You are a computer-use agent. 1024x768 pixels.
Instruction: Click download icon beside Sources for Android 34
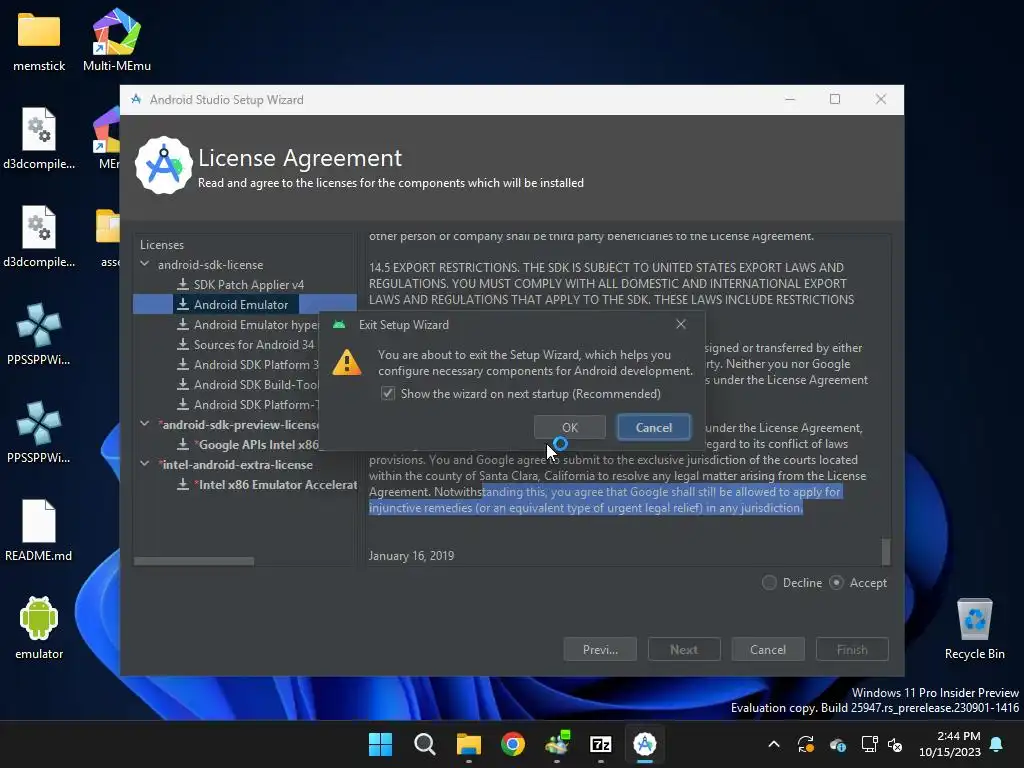click(183, 344)
